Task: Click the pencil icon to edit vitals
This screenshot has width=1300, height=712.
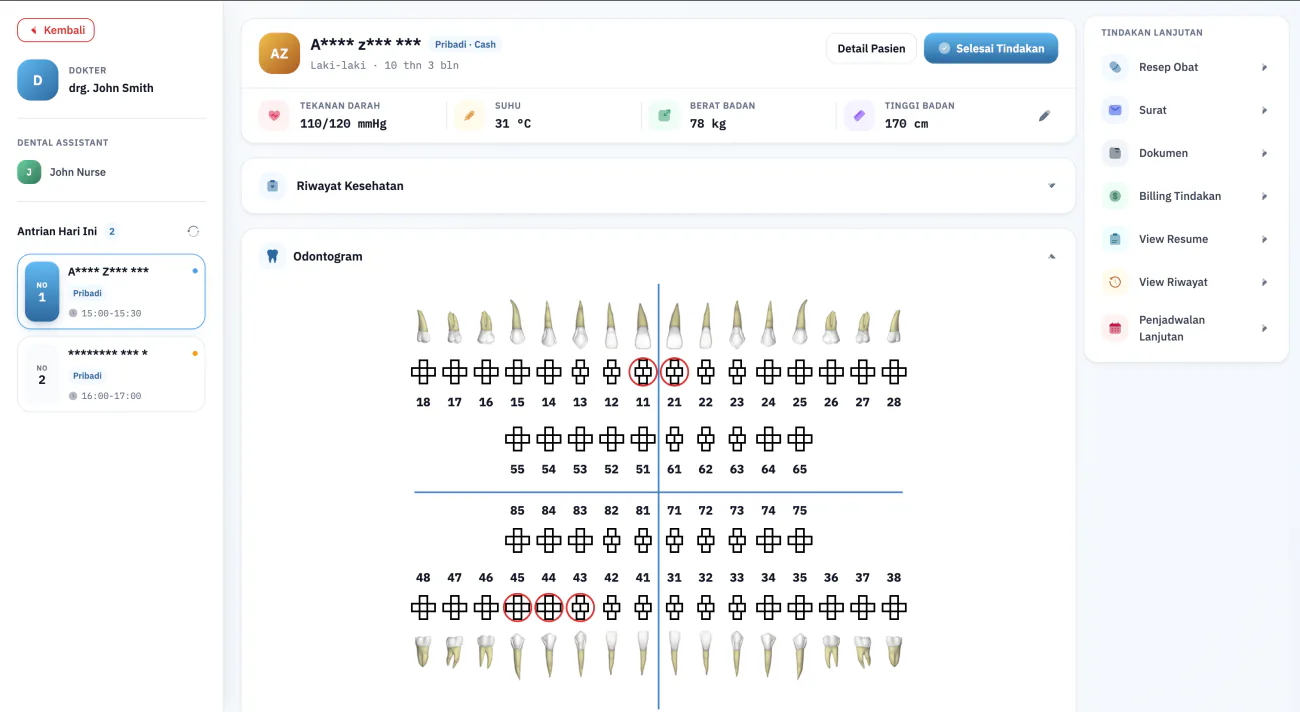Action: point(1044,116)
